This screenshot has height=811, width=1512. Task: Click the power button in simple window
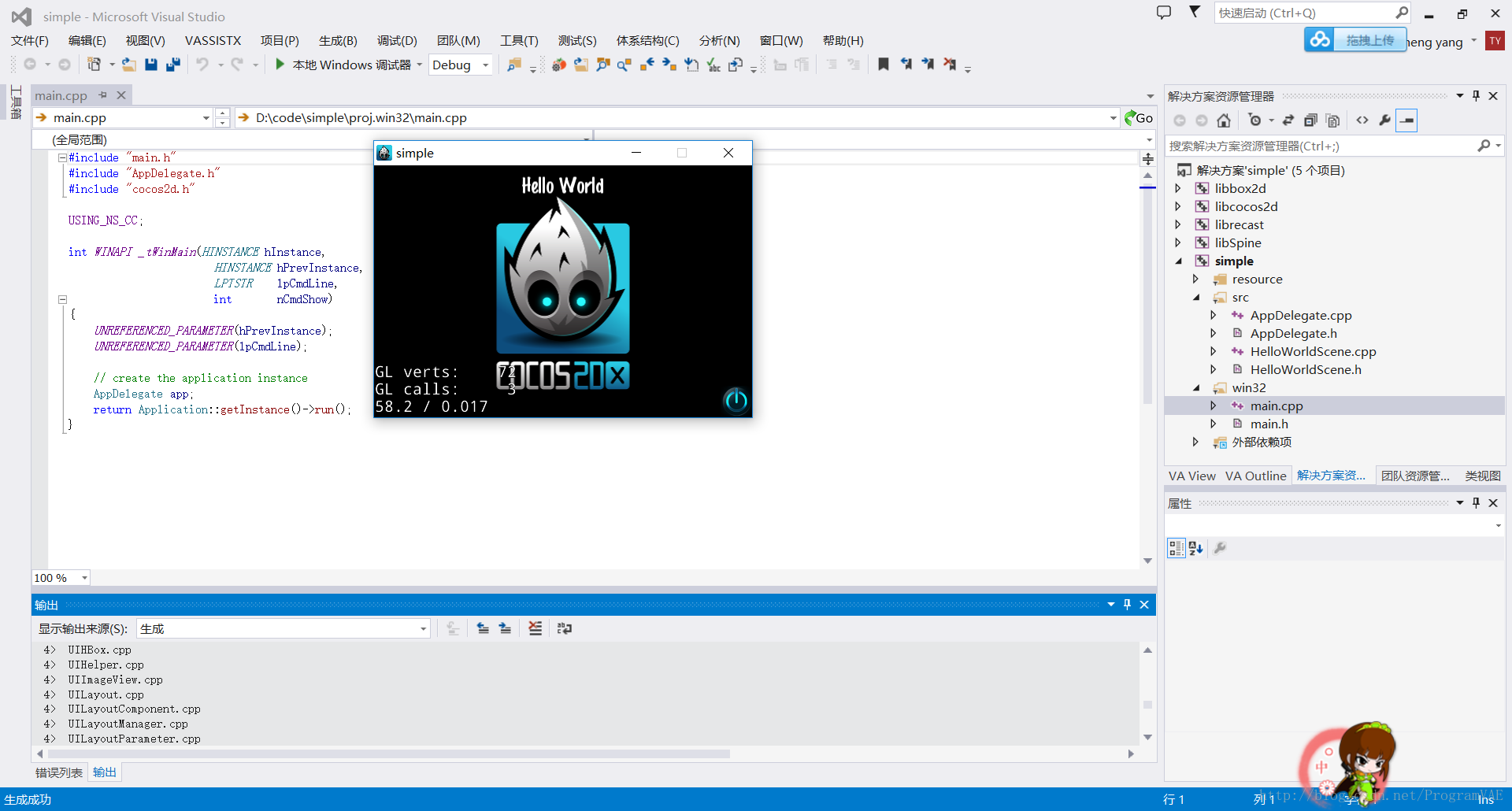(x=736, y=401)
